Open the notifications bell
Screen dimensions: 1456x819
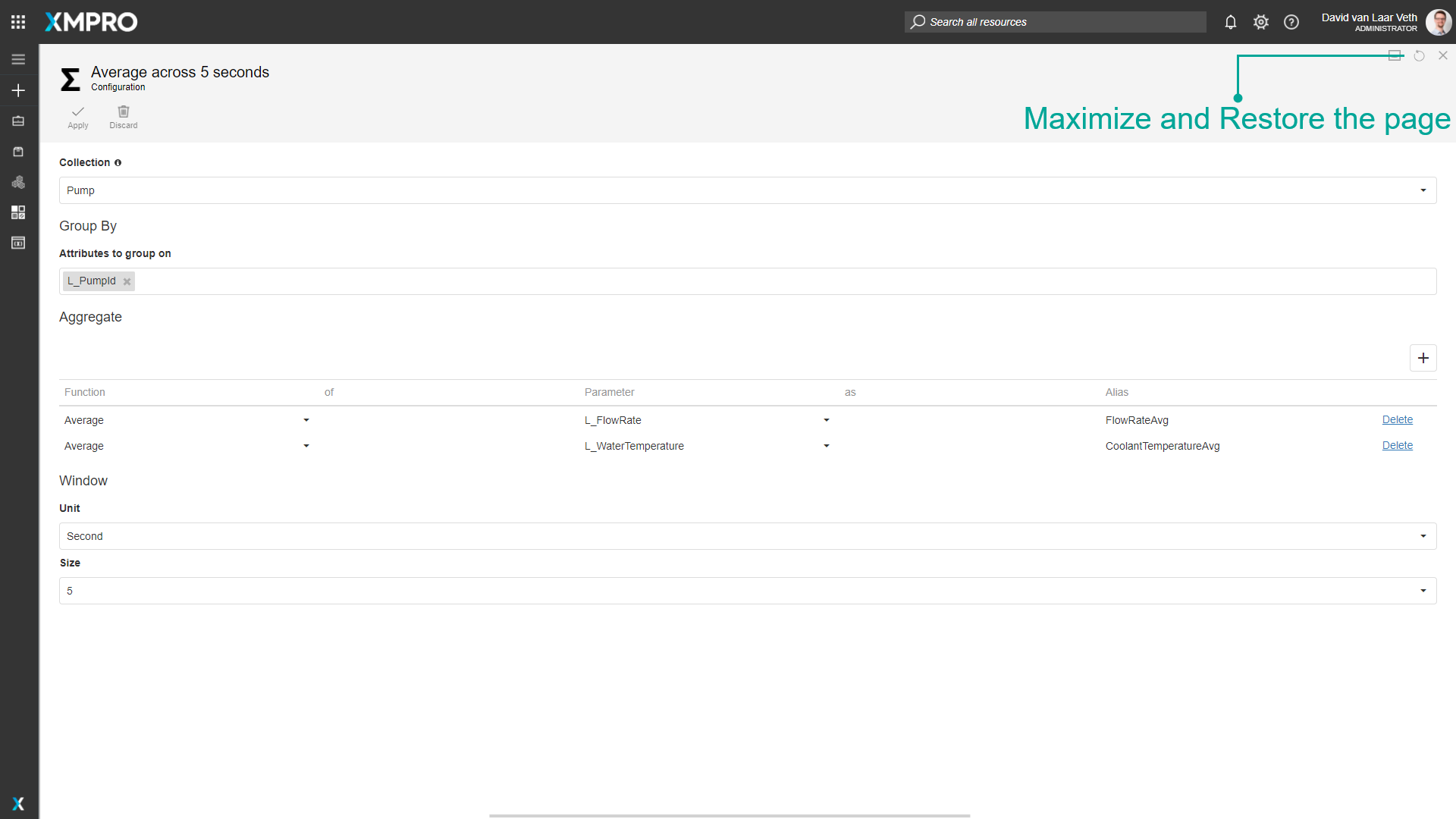point(1230,22)
